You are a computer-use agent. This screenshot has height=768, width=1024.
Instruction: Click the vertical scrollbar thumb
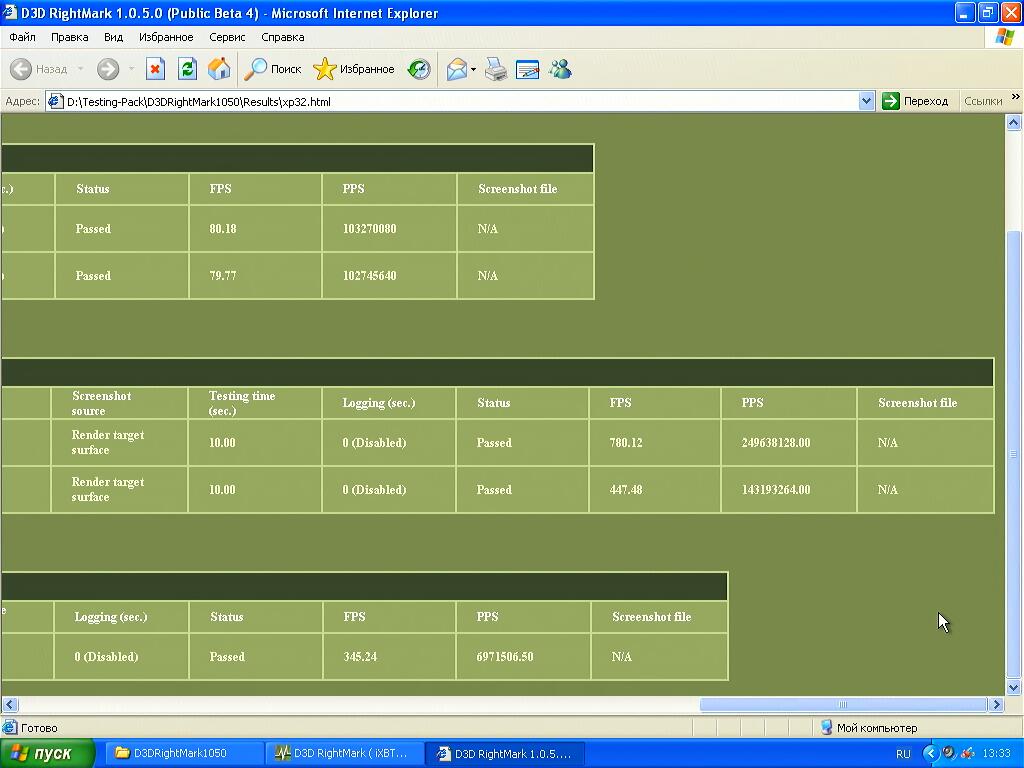(x=1014, y=454)
